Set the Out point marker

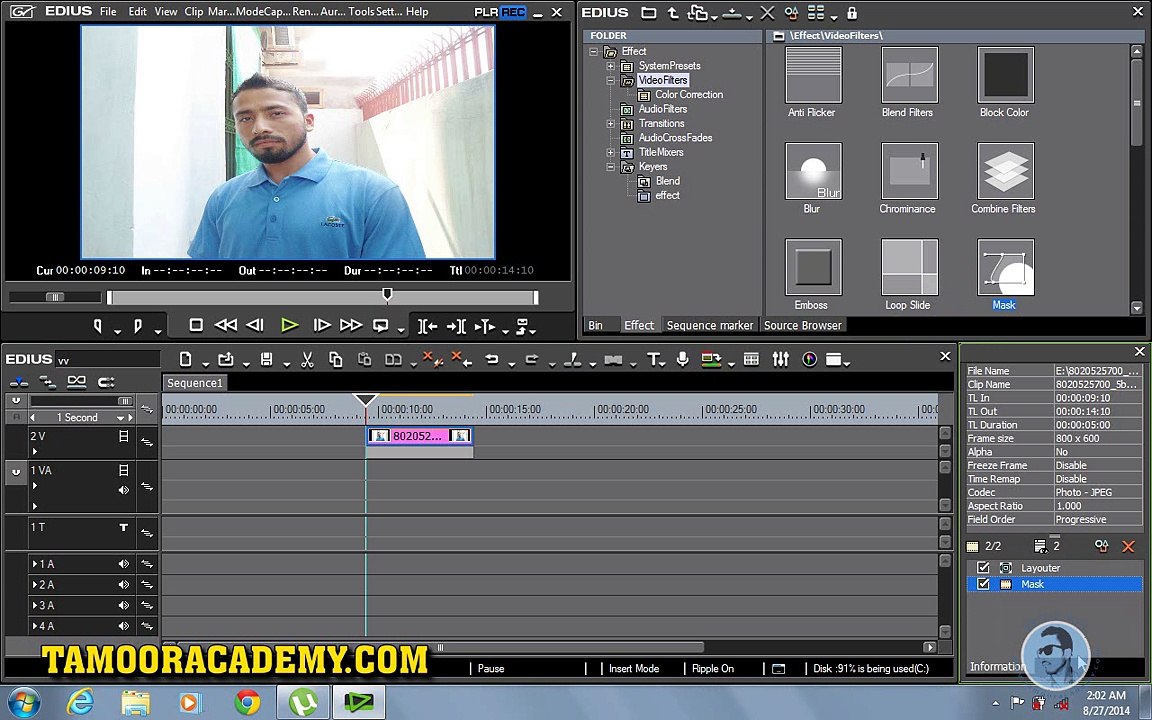(x=137, y=326)
